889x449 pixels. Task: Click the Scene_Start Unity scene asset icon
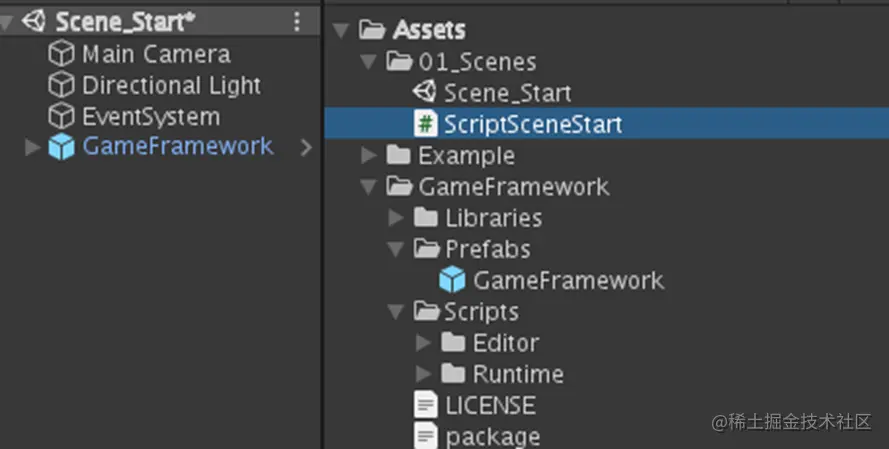click(425, 93)
